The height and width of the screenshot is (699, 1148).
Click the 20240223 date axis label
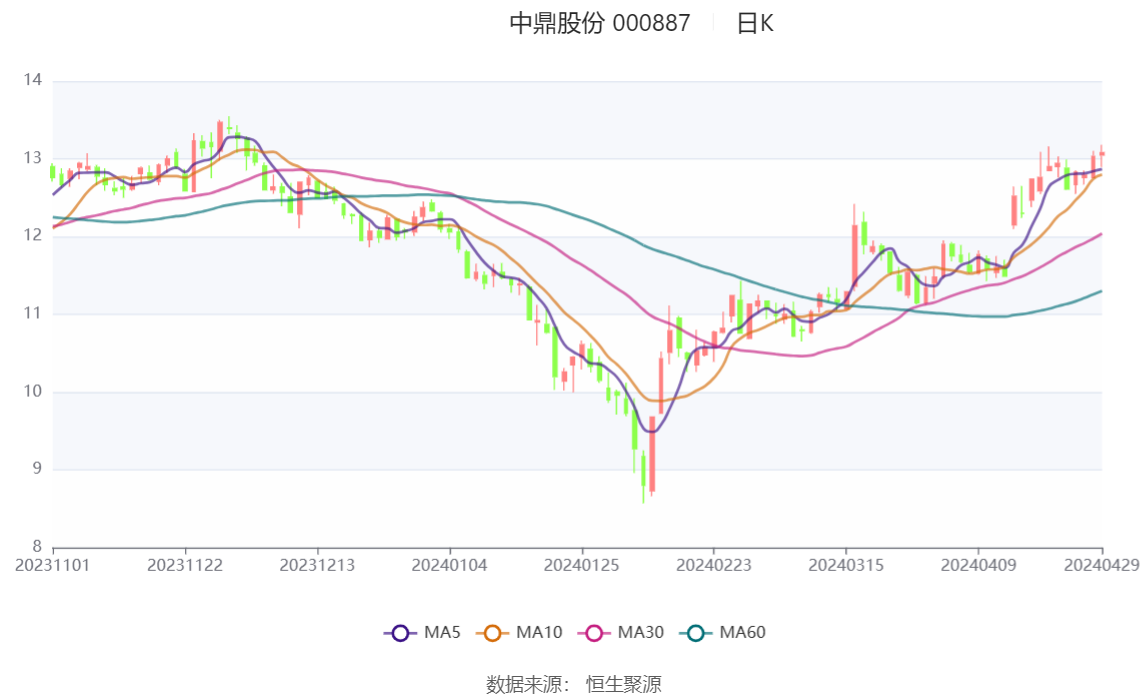714,566
